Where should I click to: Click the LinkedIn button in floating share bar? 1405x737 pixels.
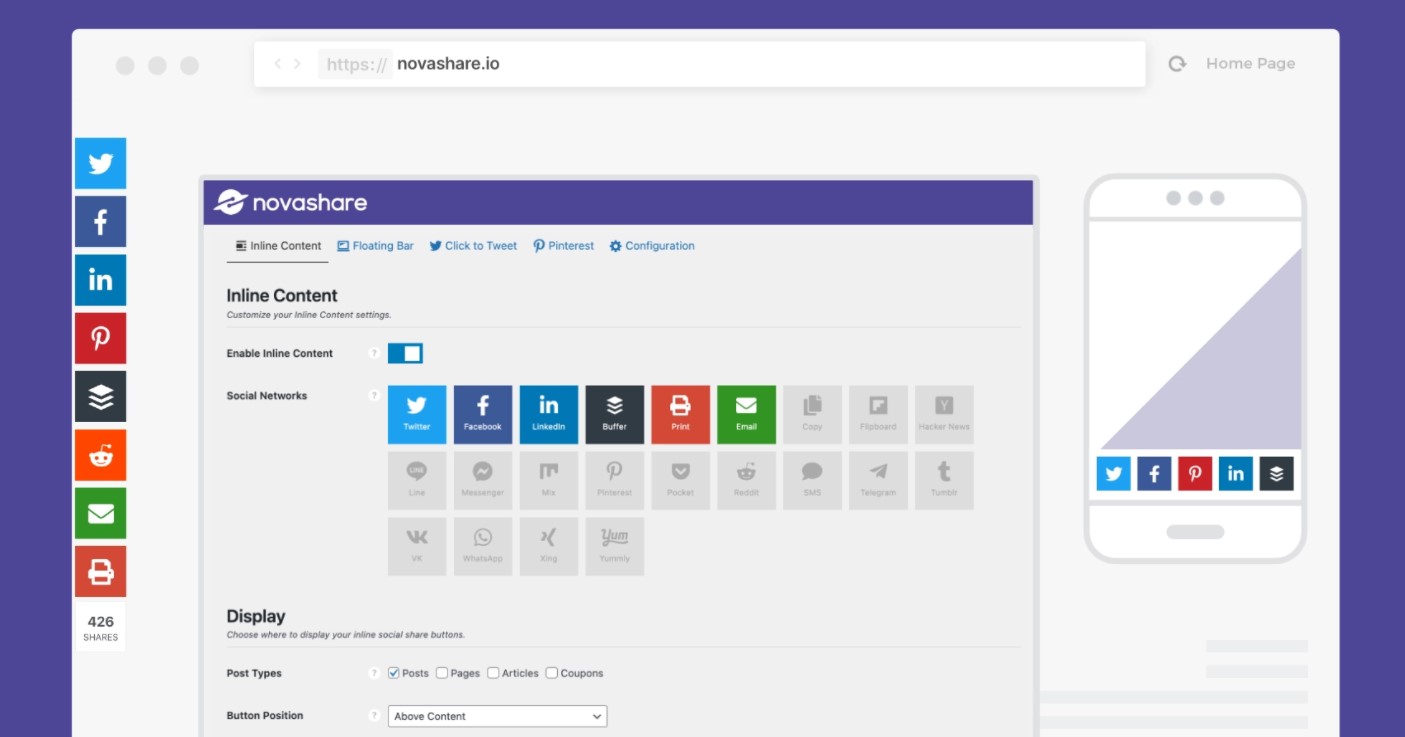(100, 280)
